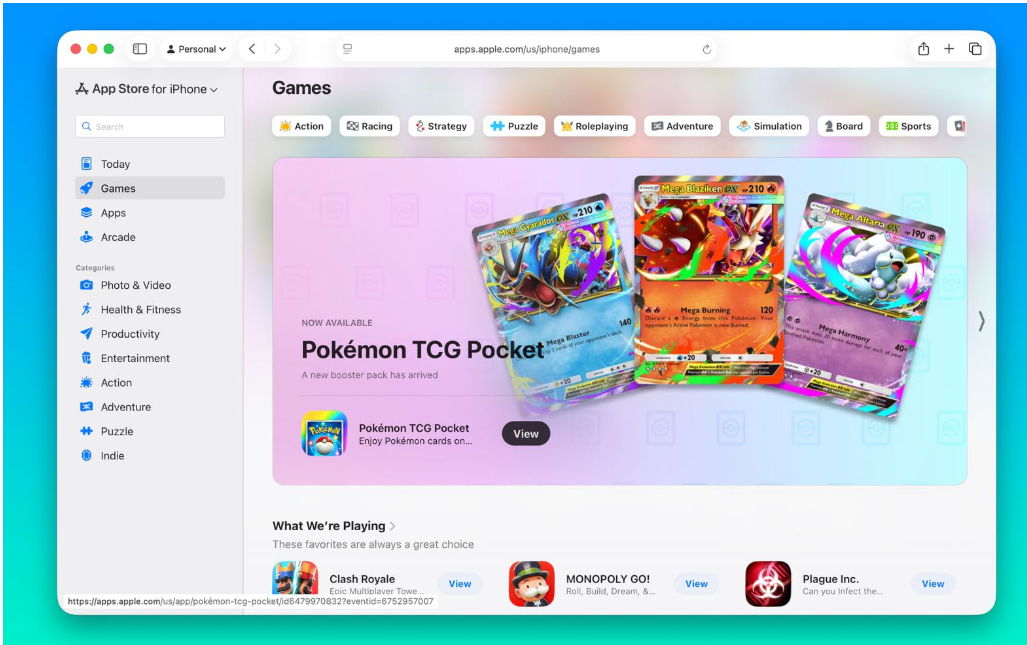Click the Plague Inc. app icon
1027x645 pixels.
point(768,584)
